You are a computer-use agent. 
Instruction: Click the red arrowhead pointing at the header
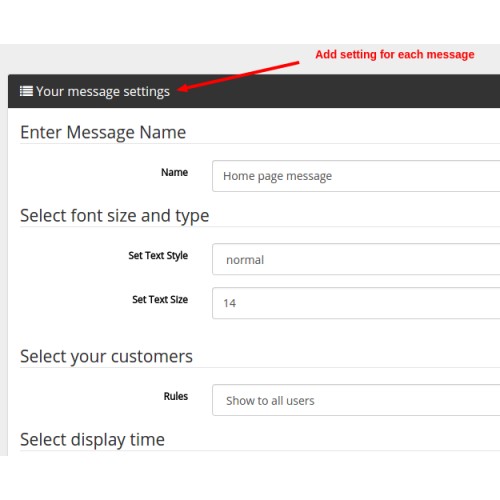(184, 88)
